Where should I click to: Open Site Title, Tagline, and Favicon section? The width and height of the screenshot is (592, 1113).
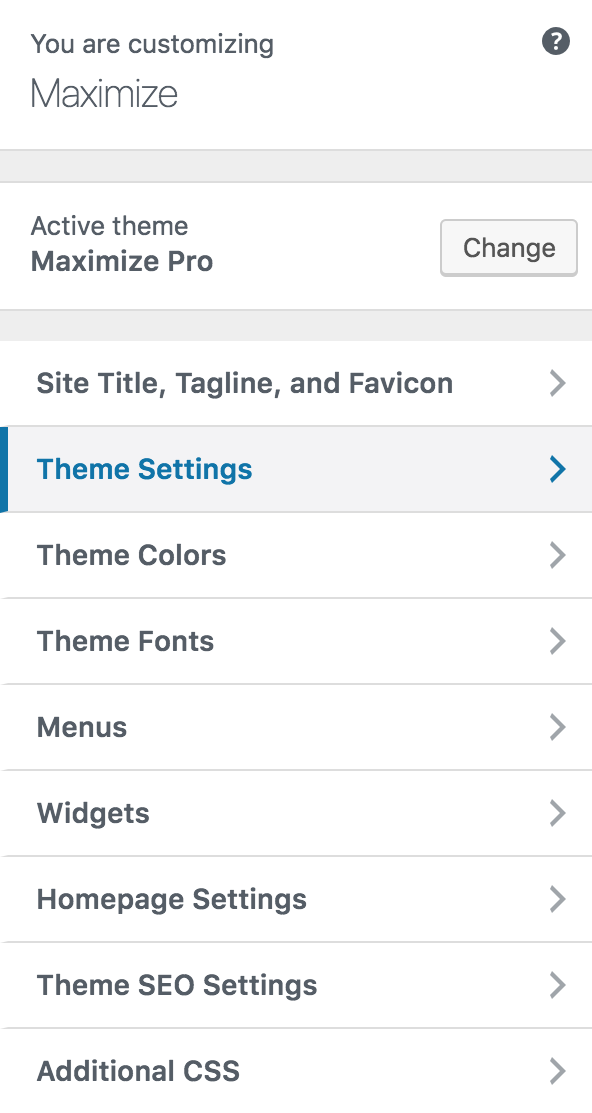point(296,383)
